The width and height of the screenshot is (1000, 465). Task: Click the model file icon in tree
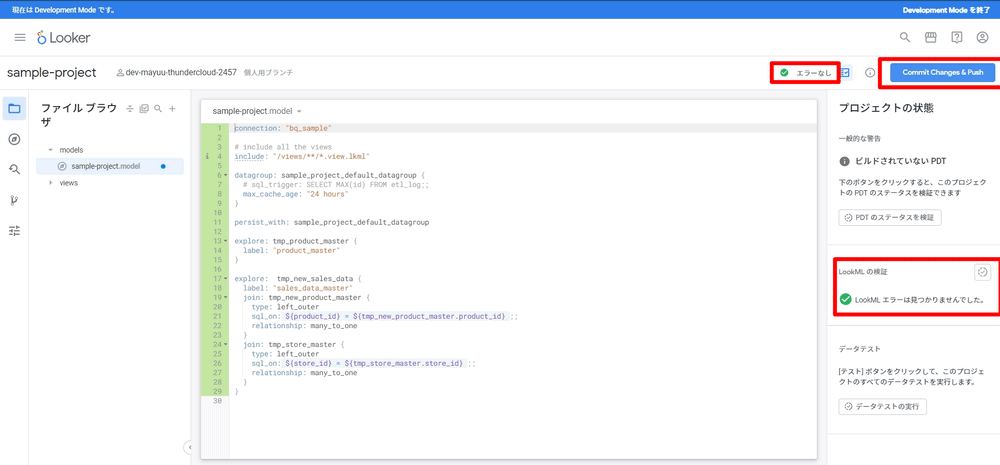(x=62, y=166)
